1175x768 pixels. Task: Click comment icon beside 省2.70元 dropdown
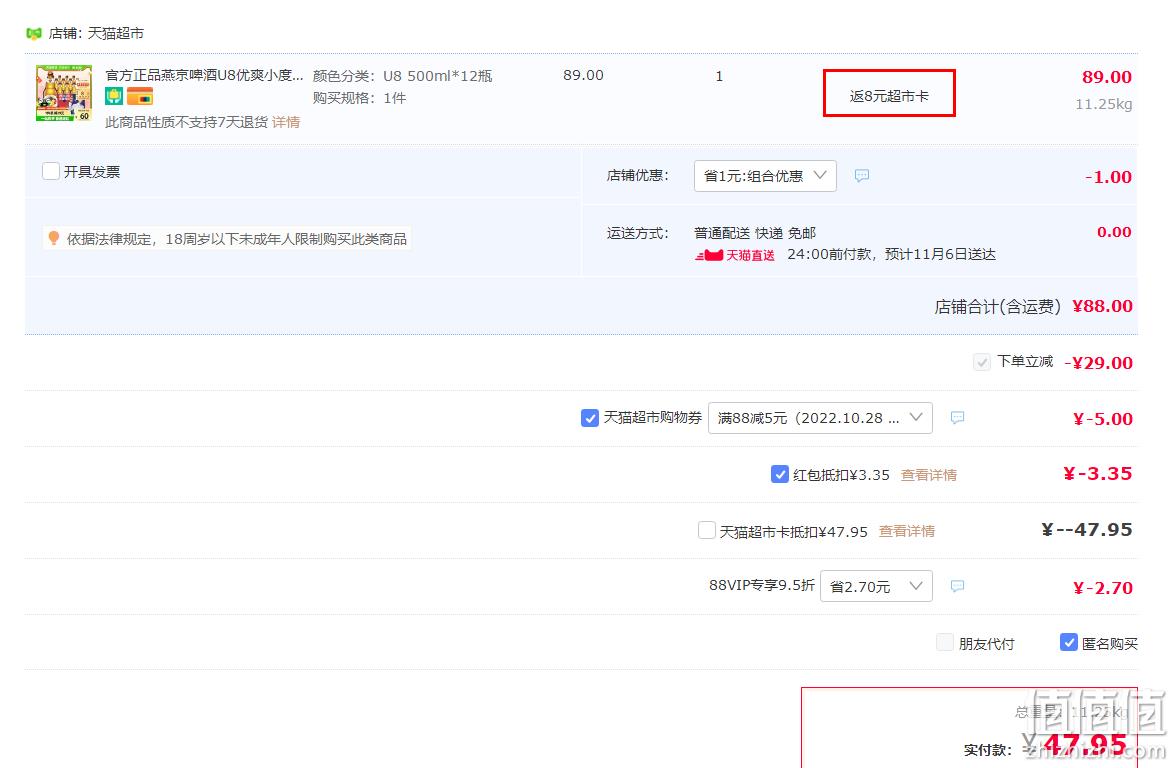coord(957,586)
